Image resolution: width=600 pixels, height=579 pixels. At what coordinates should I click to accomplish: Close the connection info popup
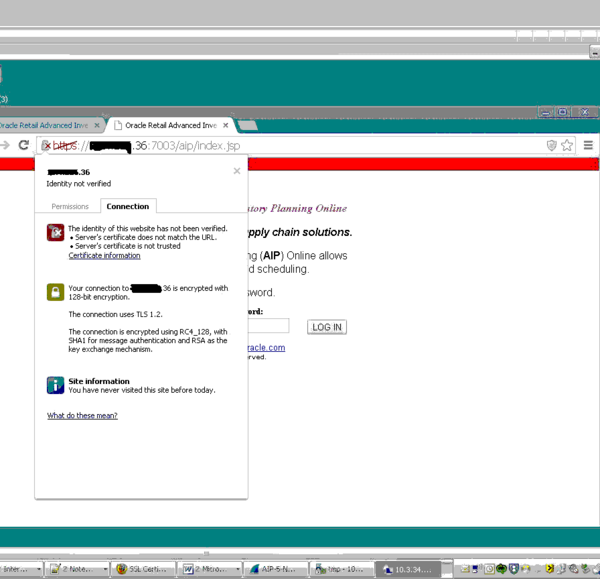click(x=237, y=171)
